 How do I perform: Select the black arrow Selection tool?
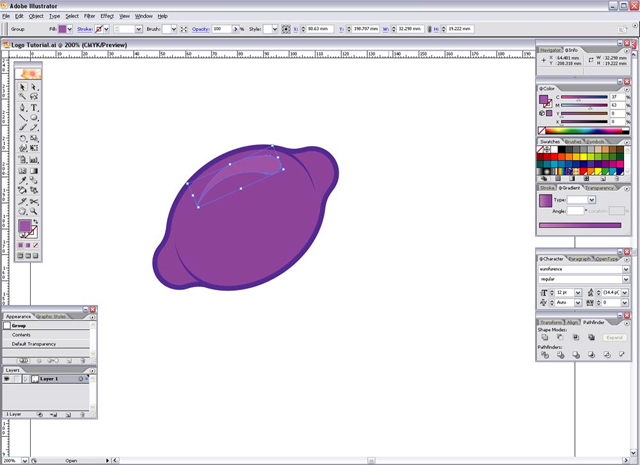[x=22, y=87]
